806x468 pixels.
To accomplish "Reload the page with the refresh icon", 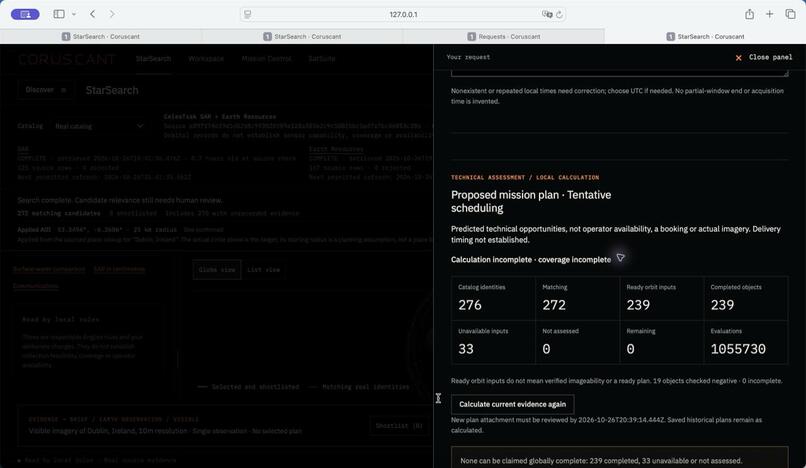I will click(x=559, y=14).
